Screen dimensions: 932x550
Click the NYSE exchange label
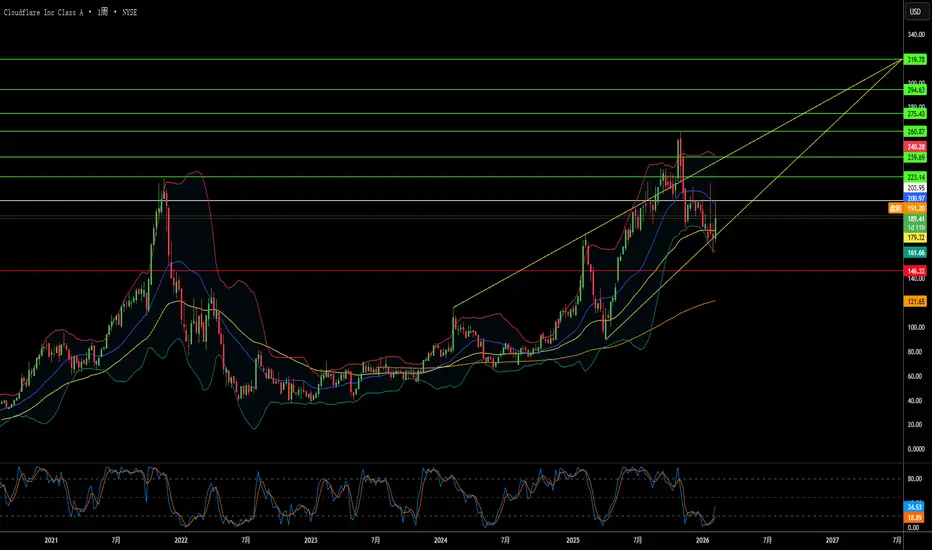coord(130,12)
